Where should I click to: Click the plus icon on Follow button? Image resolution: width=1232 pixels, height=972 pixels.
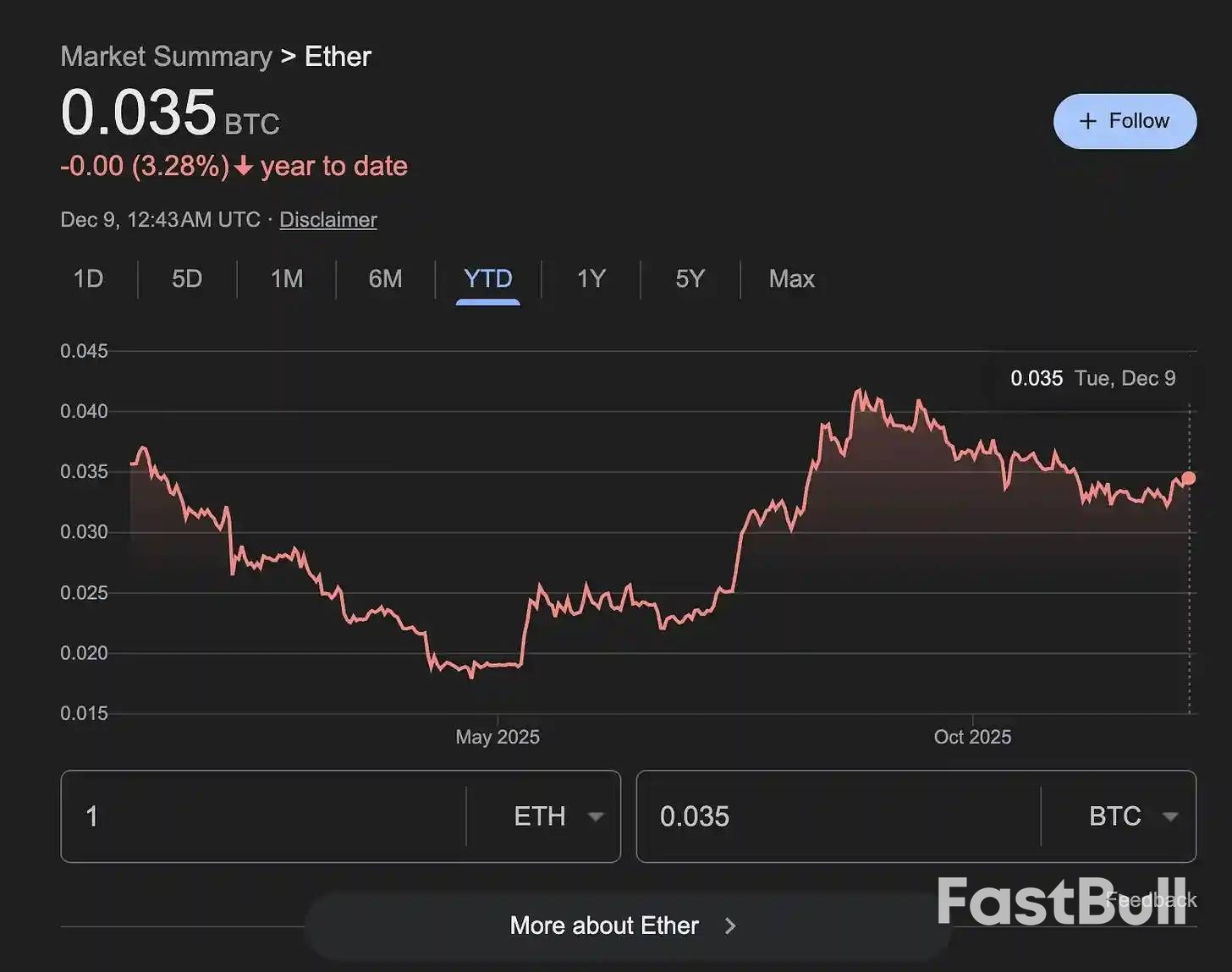click(1088, 121)
